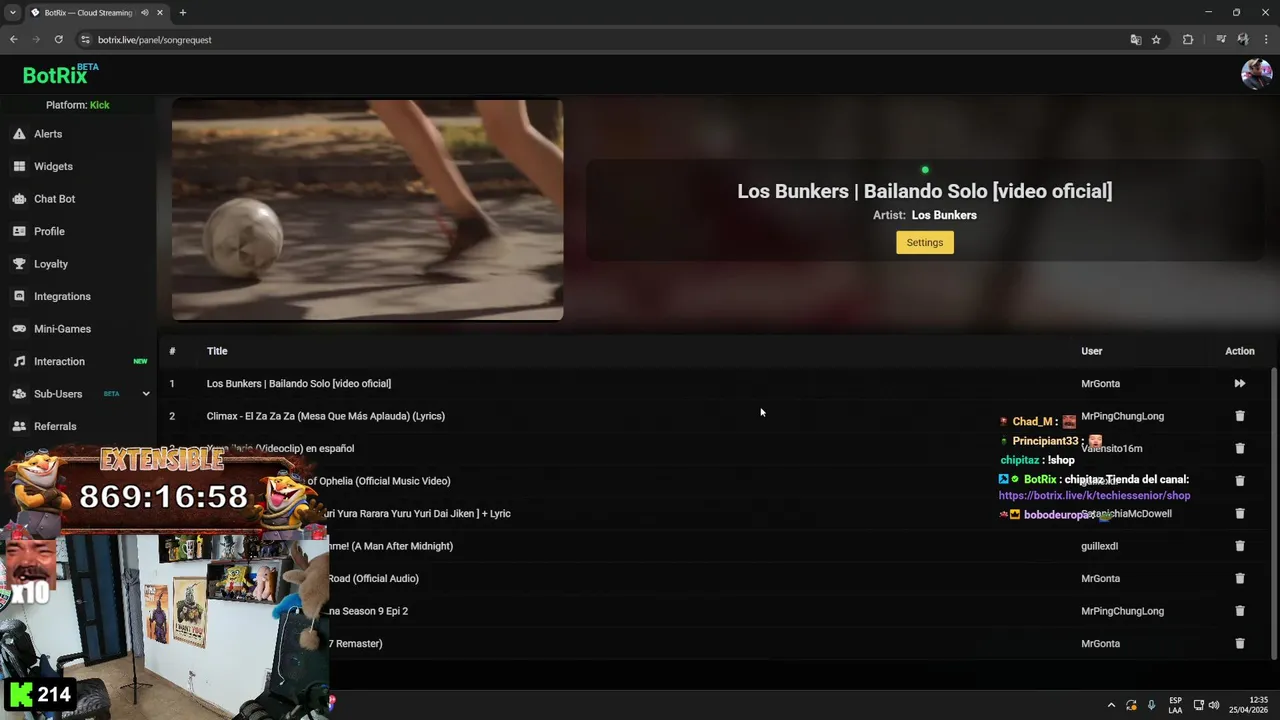Click the Action column header
The height and width of the screenshot is (720, 1280).
[x=1239, y=351]
